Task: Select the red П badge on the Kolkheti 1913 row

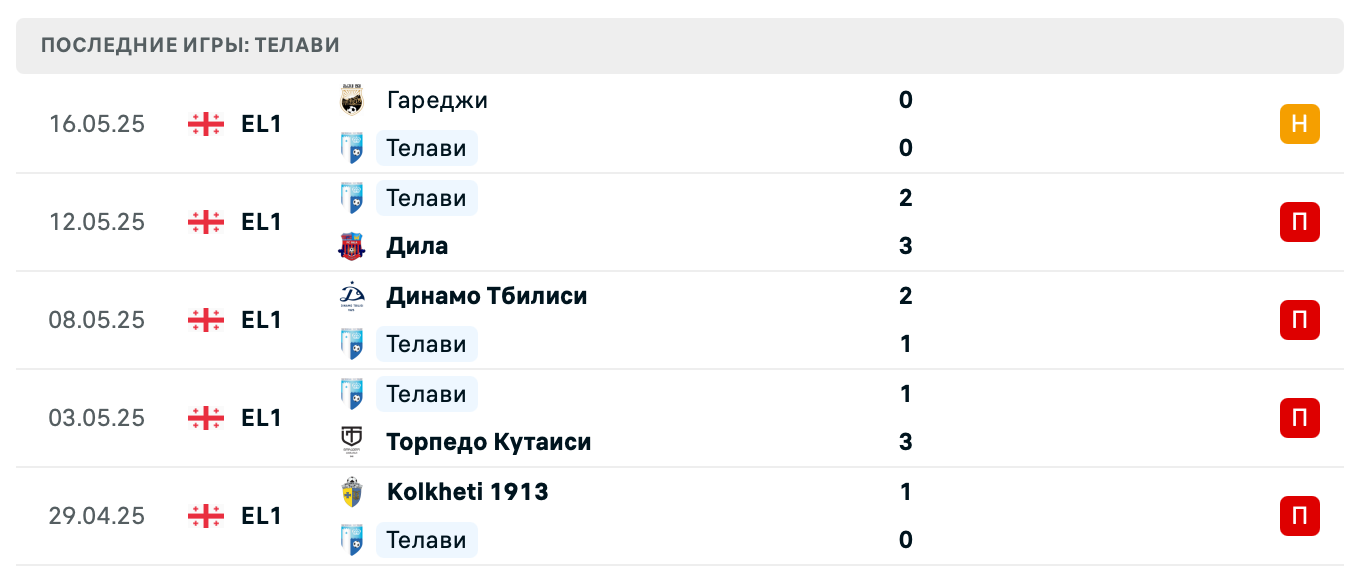Action: coord(1299,516)
